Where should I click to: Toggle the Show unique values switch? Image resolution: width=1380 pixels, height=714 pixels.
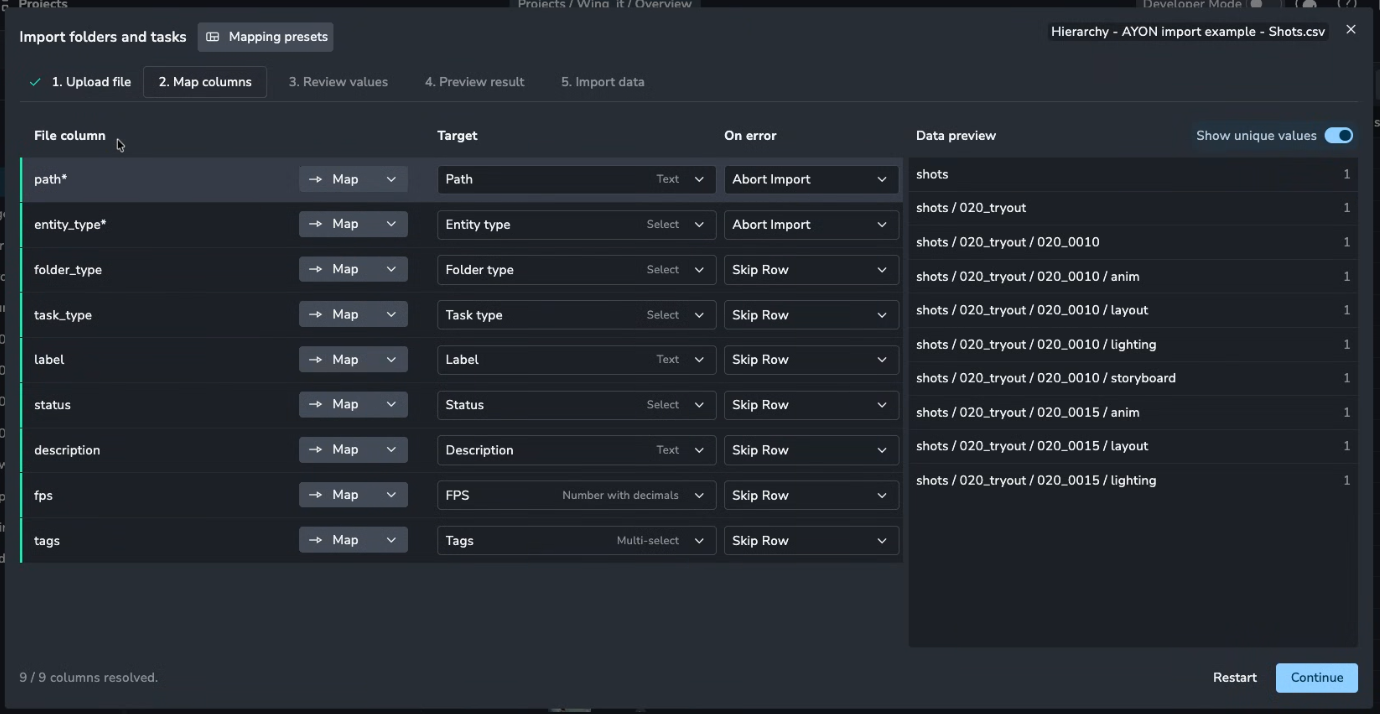tap(1338, 136)
